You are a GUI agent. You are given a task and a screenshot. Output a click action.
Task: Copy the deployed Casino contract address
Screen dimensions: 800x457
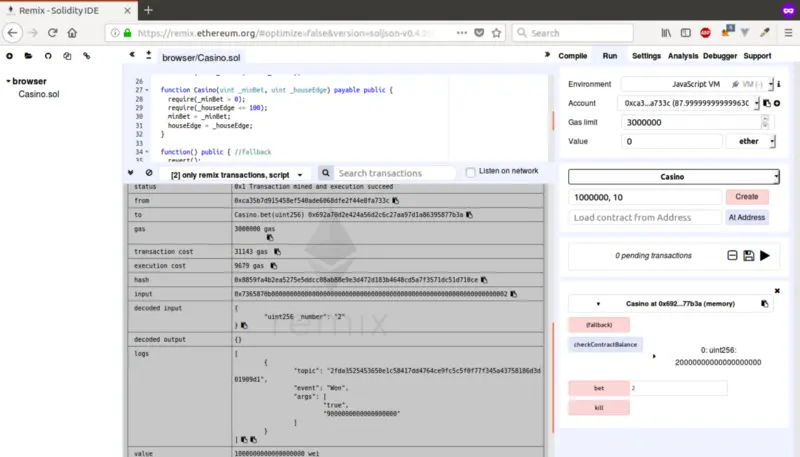(x=764, y=303)
